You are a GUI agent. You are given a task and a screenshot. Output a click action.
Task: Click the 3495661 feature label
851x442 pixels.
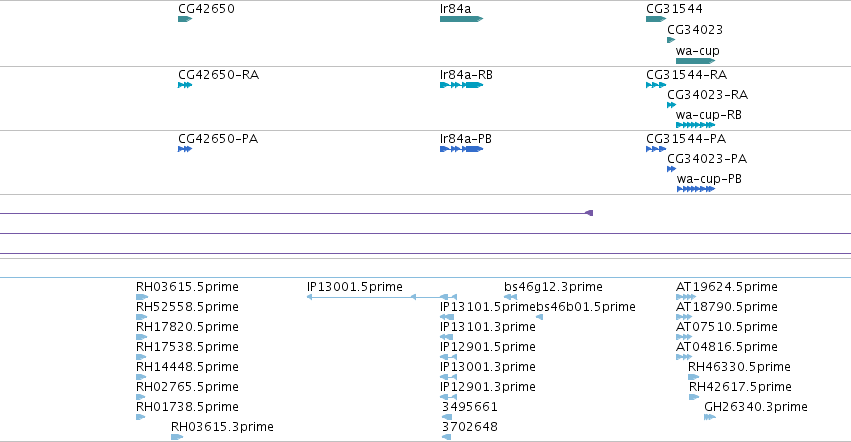(x=469, y=407)
